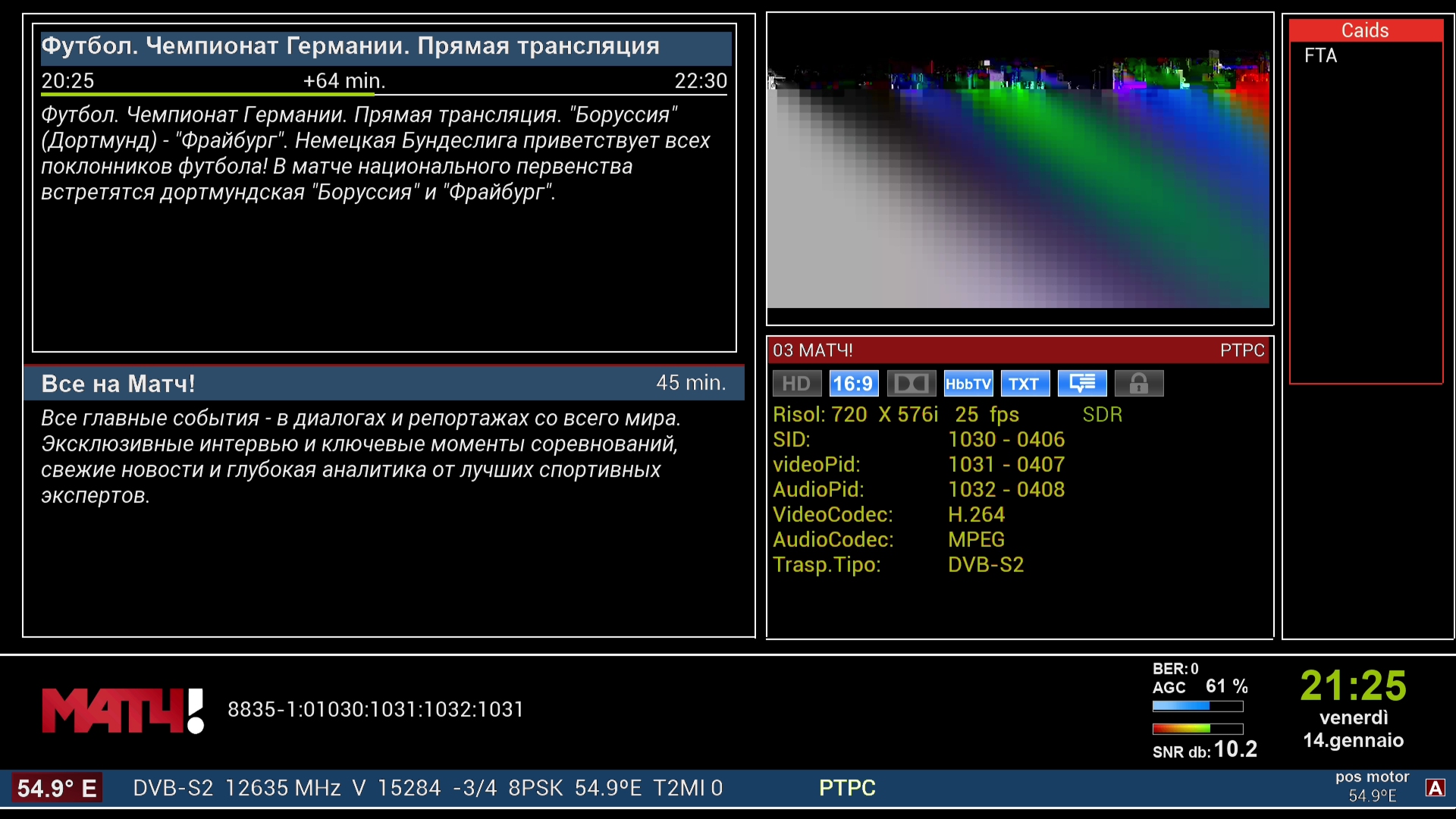Screen dimensions: 1456x819
Task: Click the resolution value 720 X 576i
Action: pos(885,415)
